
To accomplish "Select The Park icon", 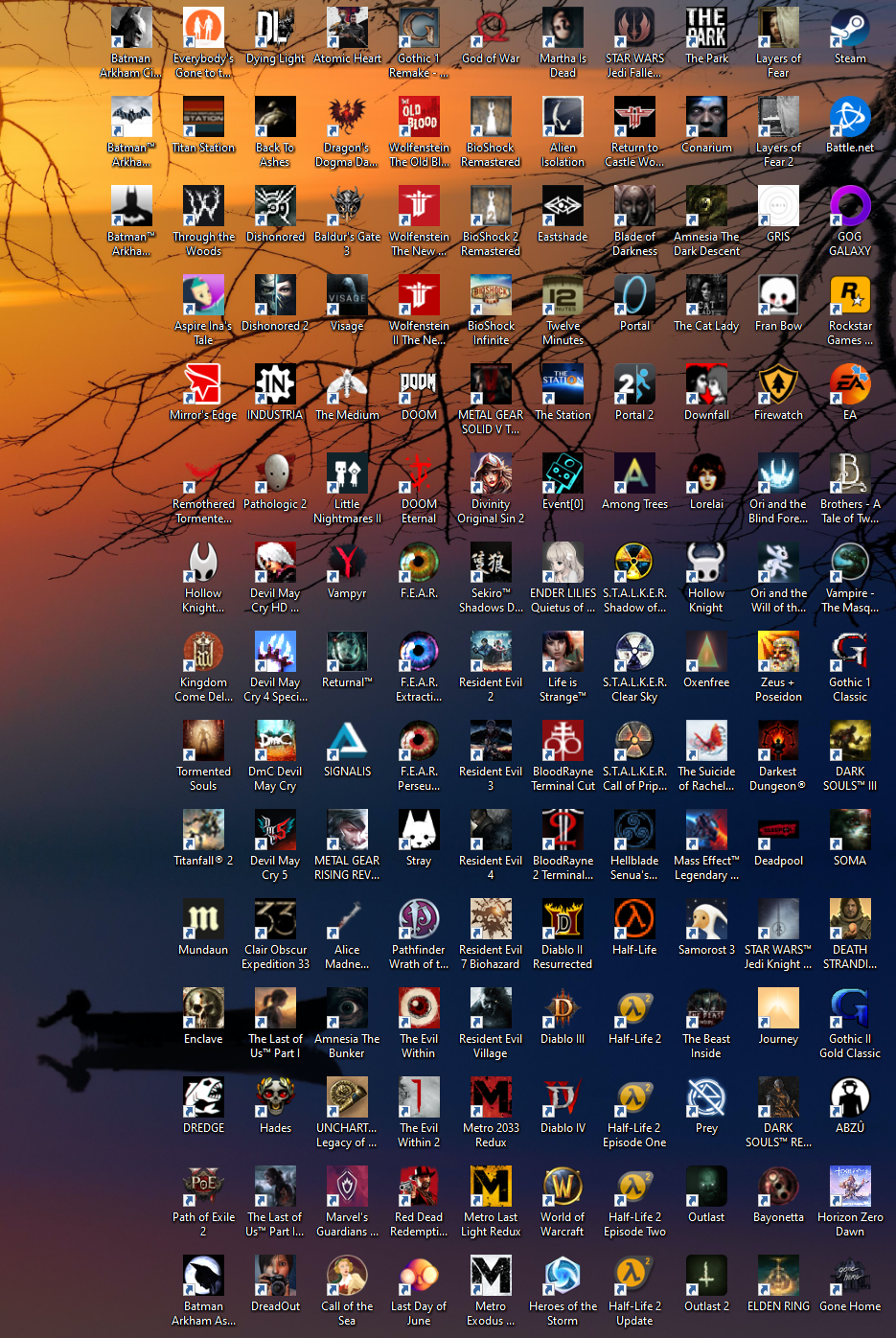I will click(x=706, y=28).
